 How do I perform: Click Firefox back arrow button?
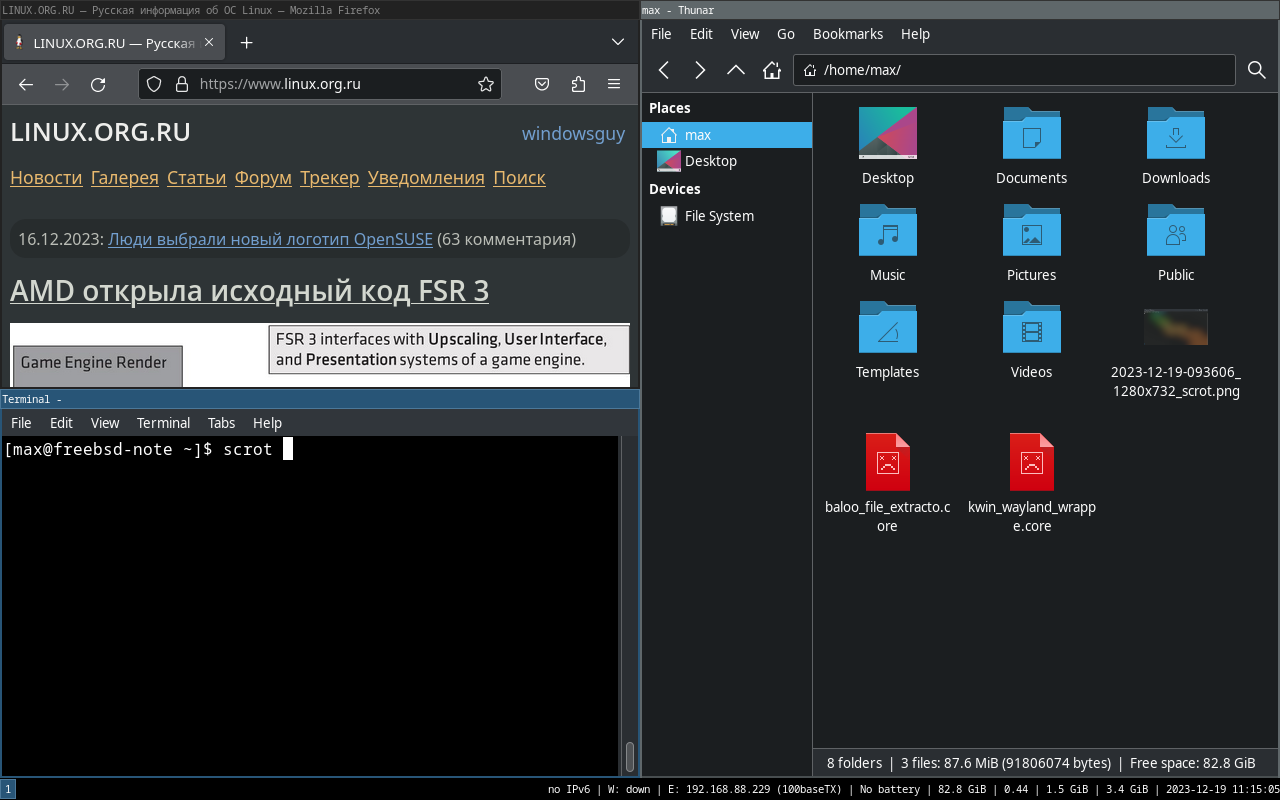coord(26,85)
